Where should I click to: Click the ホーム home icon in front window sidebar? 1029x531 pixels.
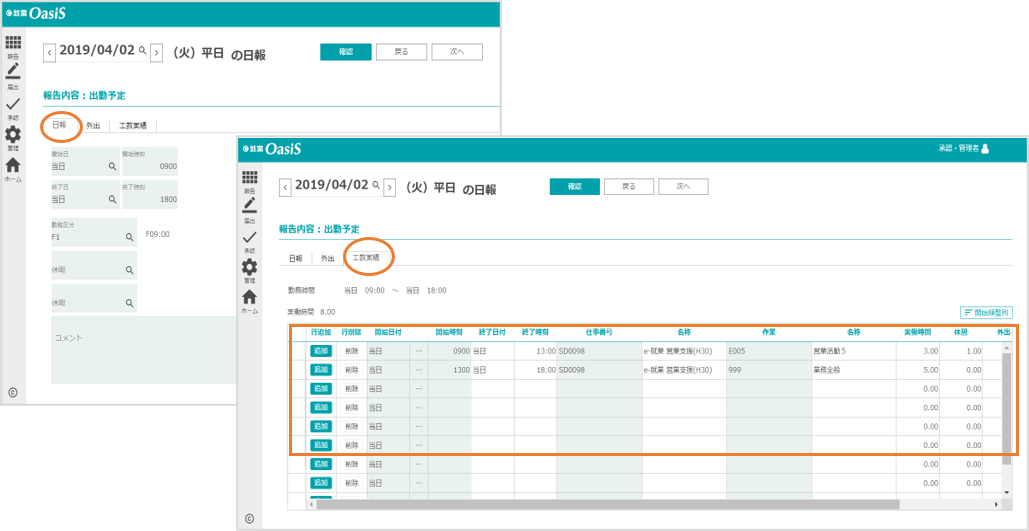(x=249, y=297)
